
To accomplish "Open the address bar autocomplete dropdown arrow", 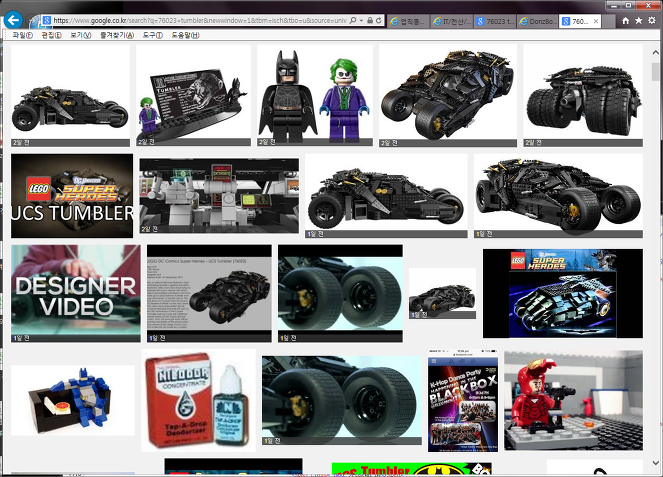I will (361, 20).
